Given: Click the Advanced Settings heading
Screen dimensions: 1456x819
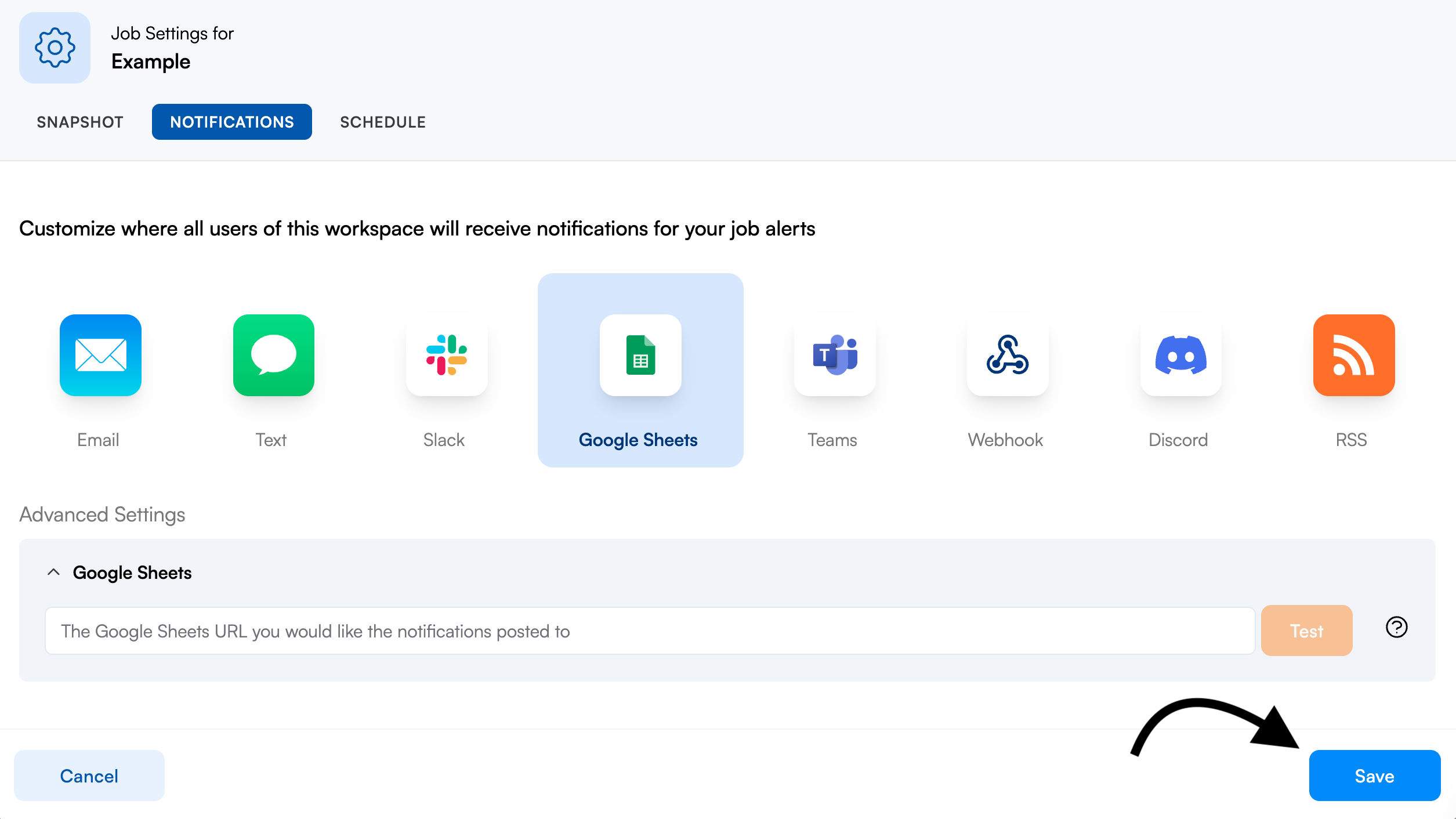Looking at the screenshot, I should [102, 514].
